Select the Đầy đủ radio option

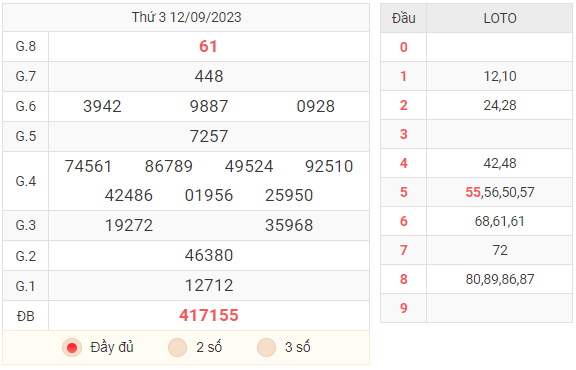click(x=72, y=348)
